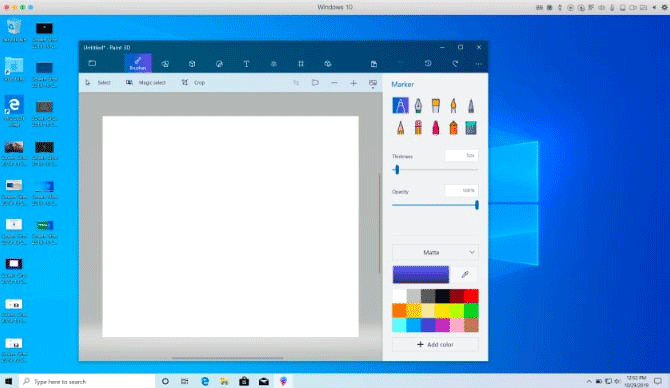
Task: Click the canvas horizontal scrollbar
Action: [227, 358]
